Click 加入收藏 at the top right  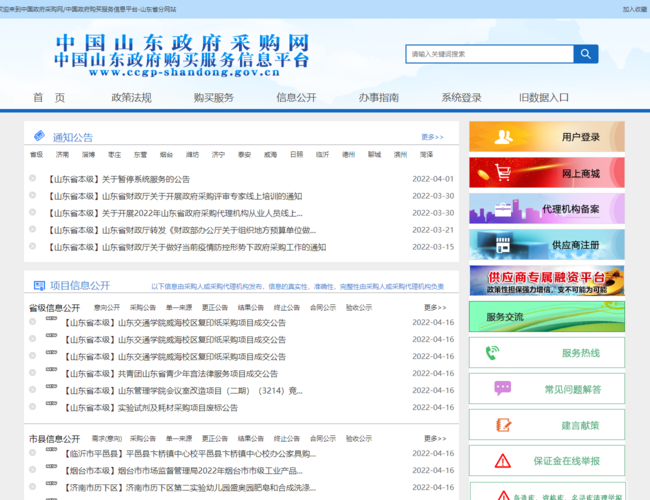click(x=635, y=9)
